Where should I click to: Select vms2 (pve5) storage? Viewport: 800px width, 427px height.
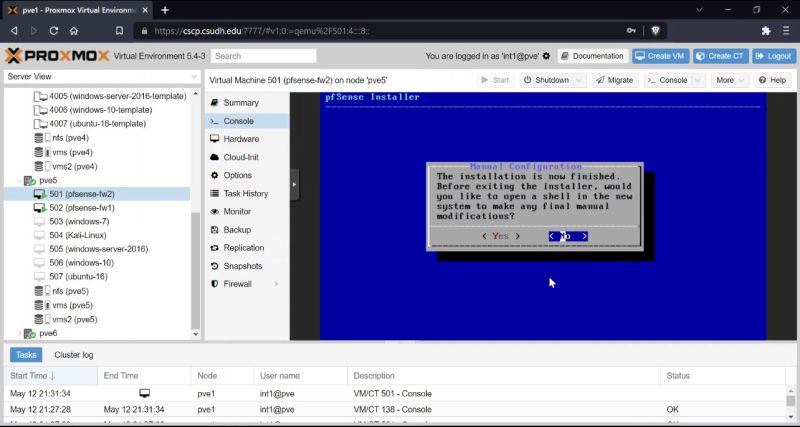(65, 319)
